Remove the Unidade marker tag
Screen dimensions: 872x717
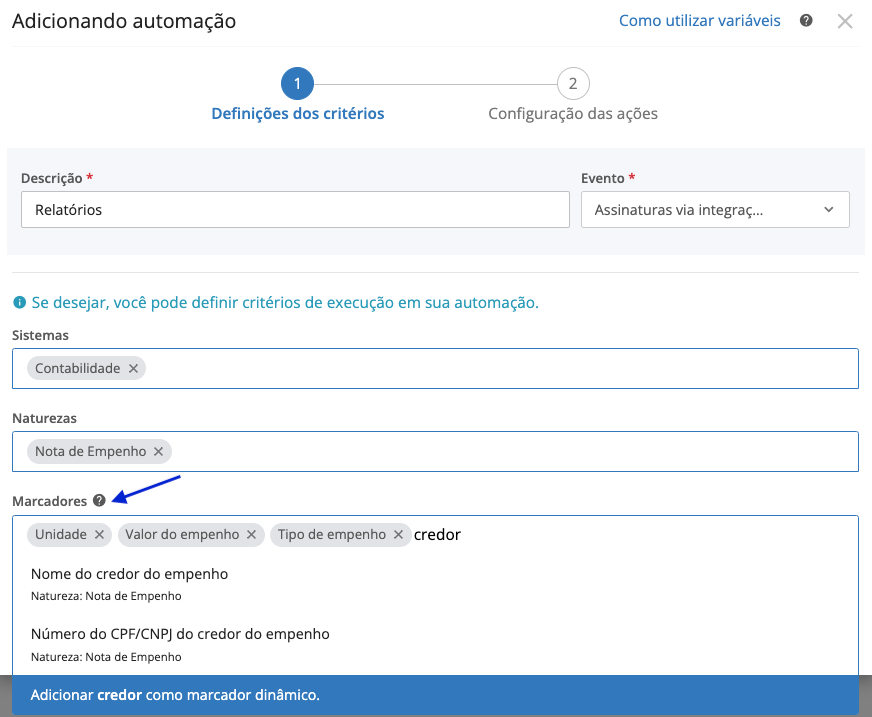99,535
